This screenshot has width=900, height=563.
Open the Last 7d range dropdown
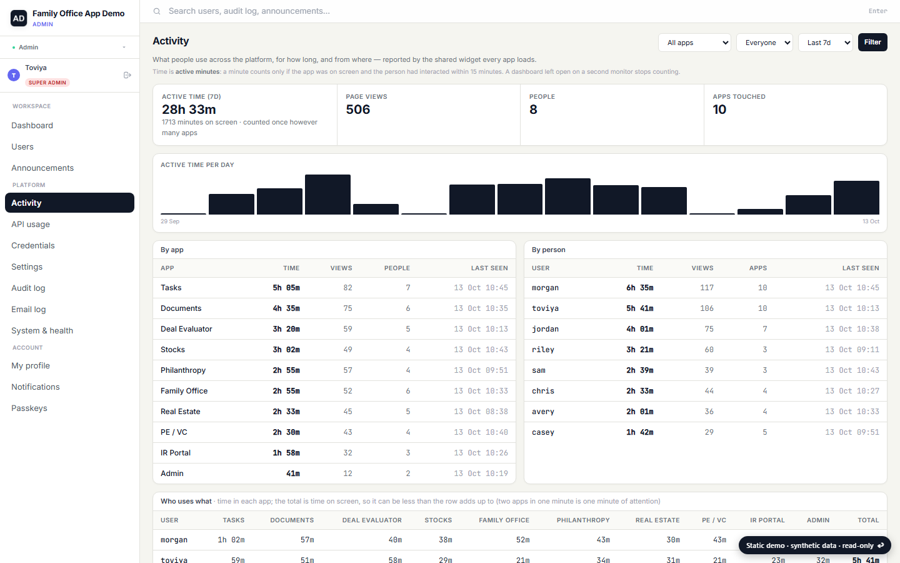[825, 42]
